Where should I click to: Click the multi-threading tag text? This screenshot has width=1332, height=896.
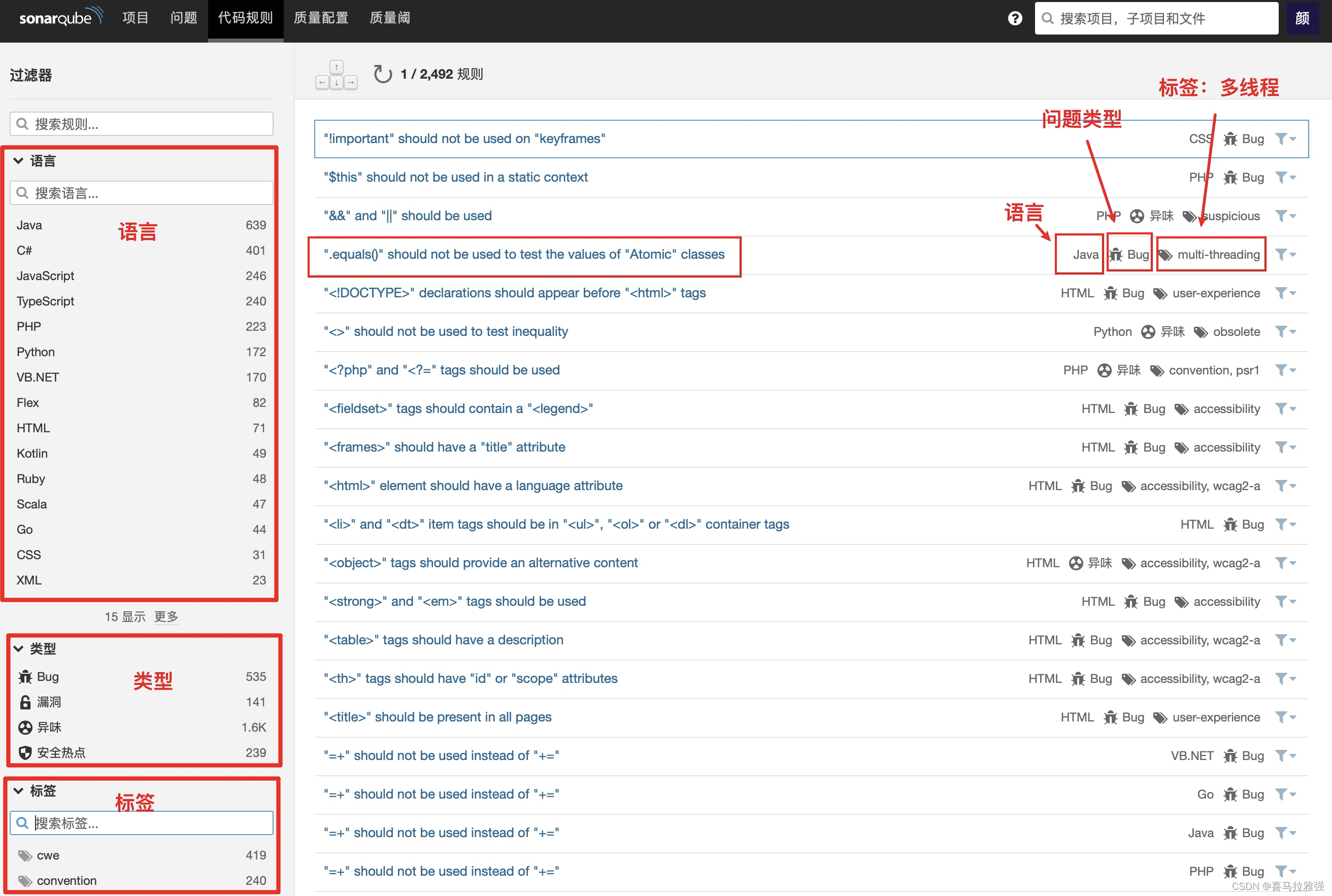coord(1219,255)
